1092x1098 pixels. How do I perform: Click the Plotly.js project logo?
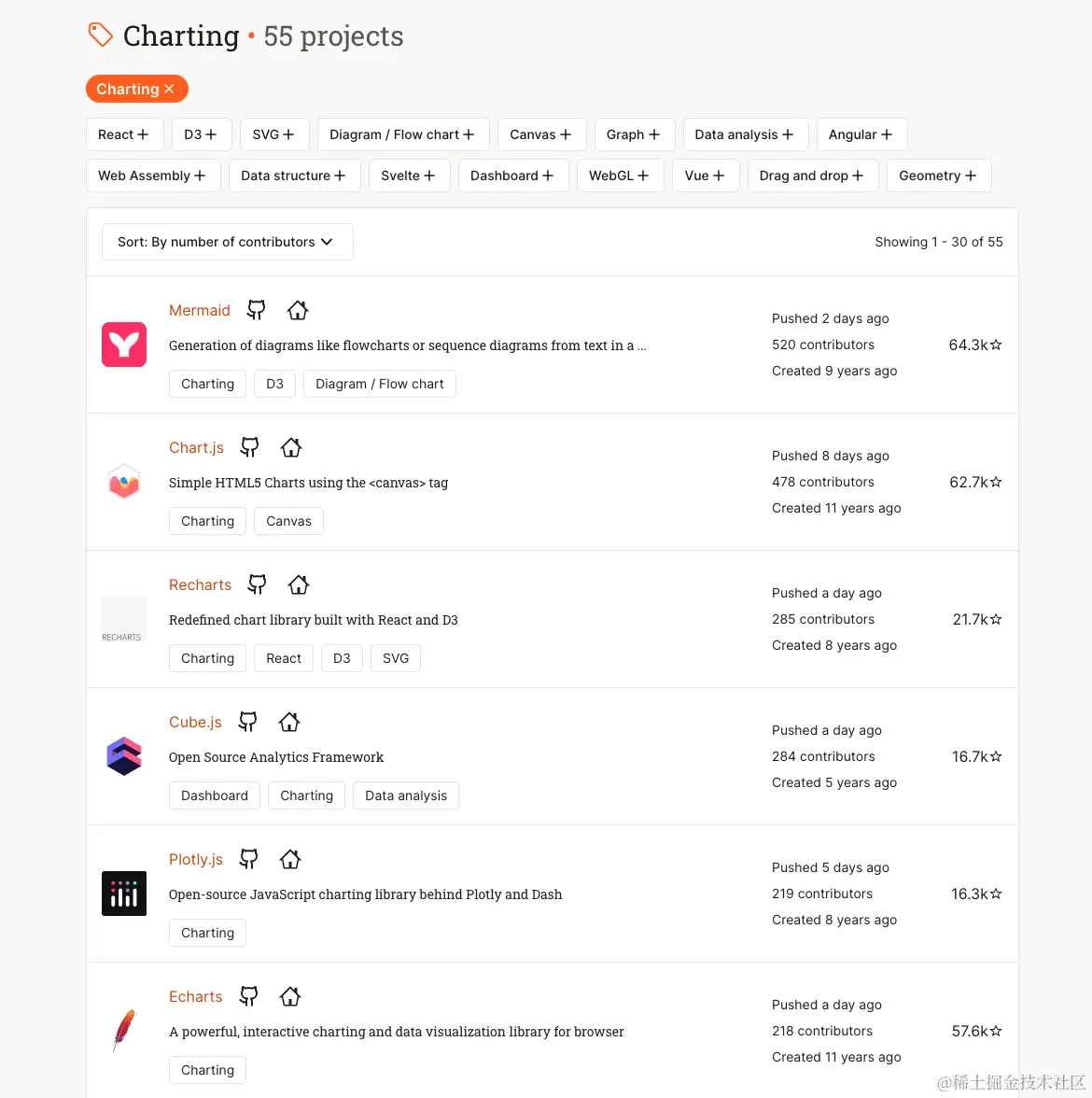pos(124,894)
